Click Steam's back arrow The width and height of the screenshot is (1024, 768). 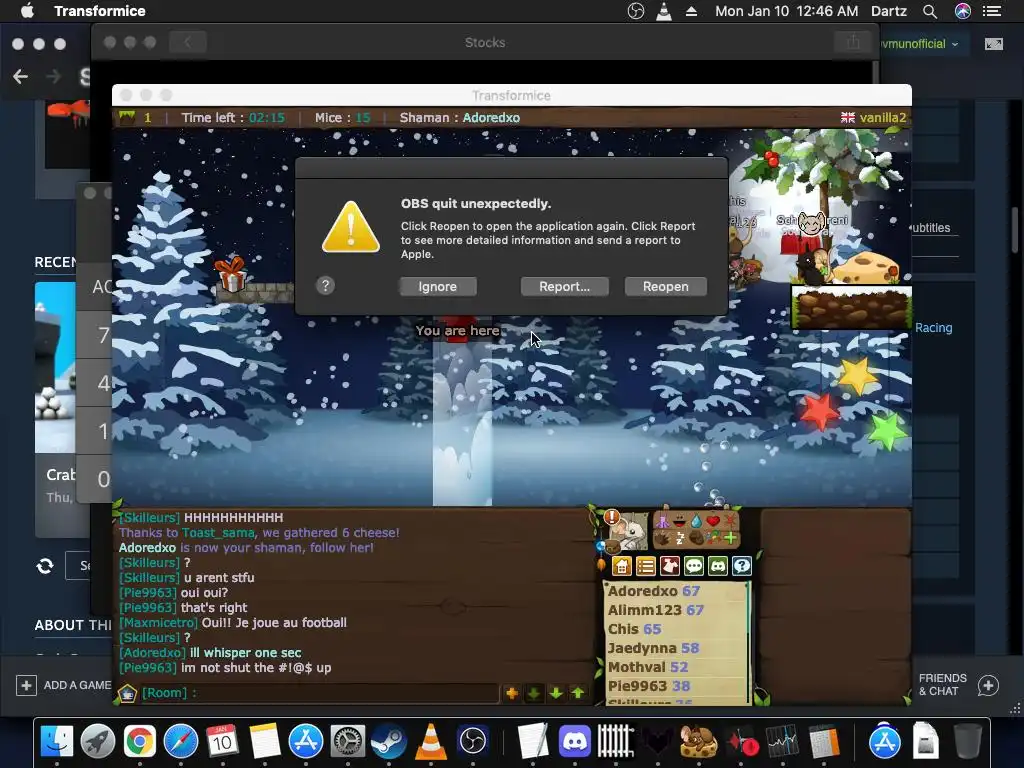(x=20, y=77)
